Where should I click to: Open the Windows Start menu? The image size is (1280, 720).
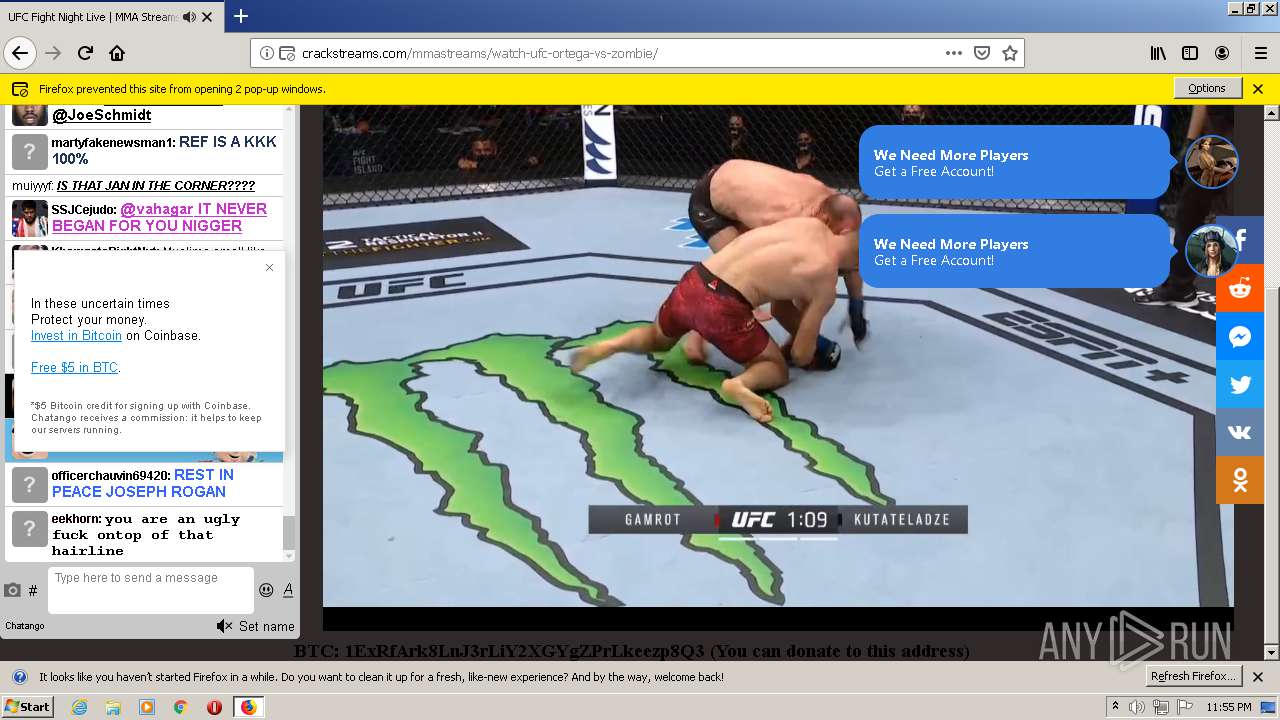point(28,706)
